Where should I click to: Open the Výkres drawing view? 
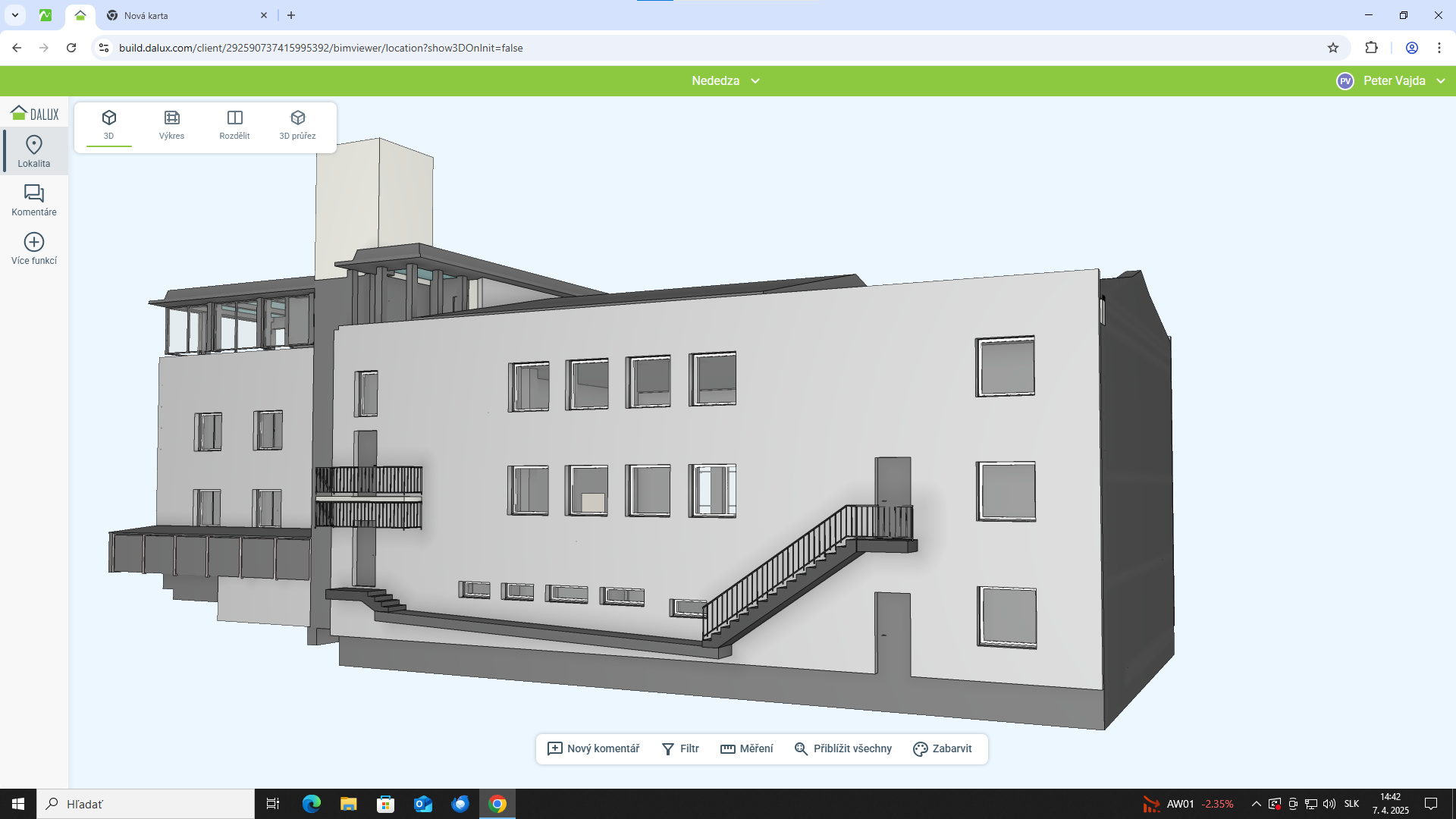pyautogui.click(x=171, y=124)
